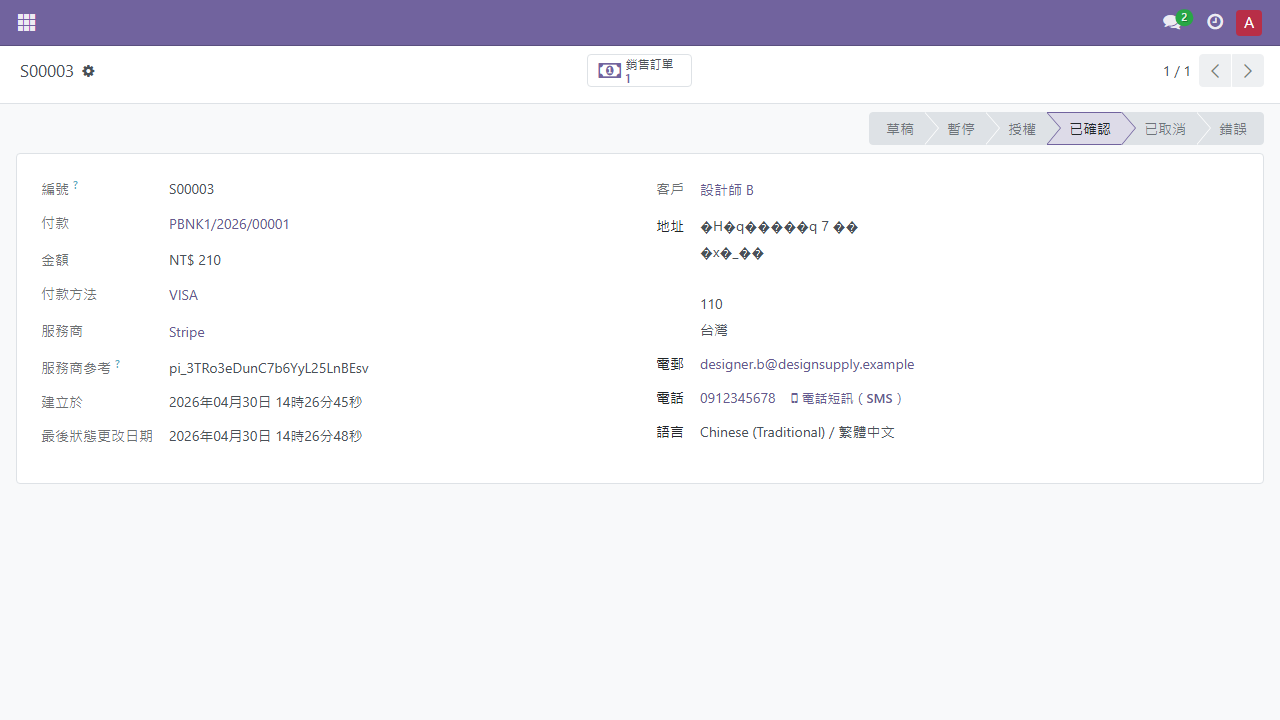Click 最後狀態更改日期 value ending 14時26分48秒
Image resolution: width=1280 pixels, height=720 pixels.
click(265, 436)
